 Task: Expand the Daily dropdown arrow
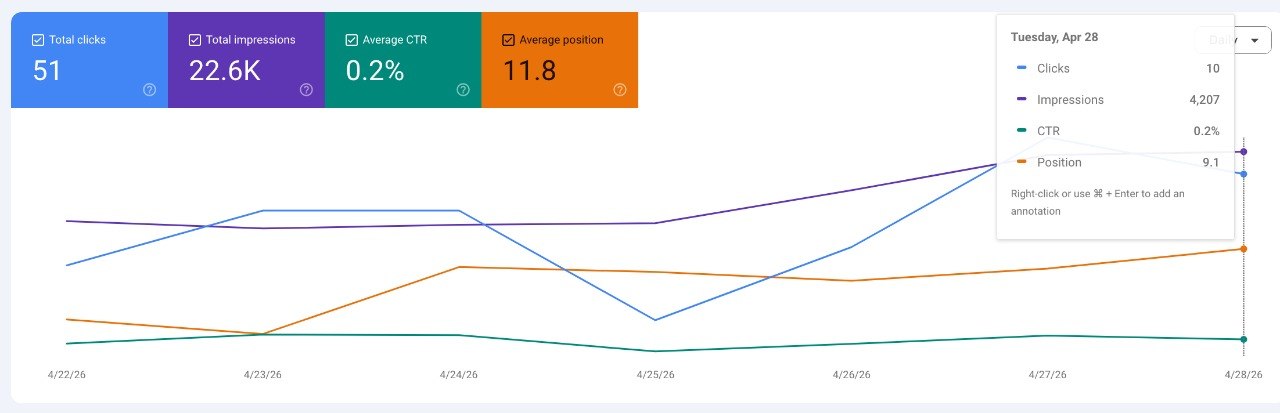coord(1254,40)
